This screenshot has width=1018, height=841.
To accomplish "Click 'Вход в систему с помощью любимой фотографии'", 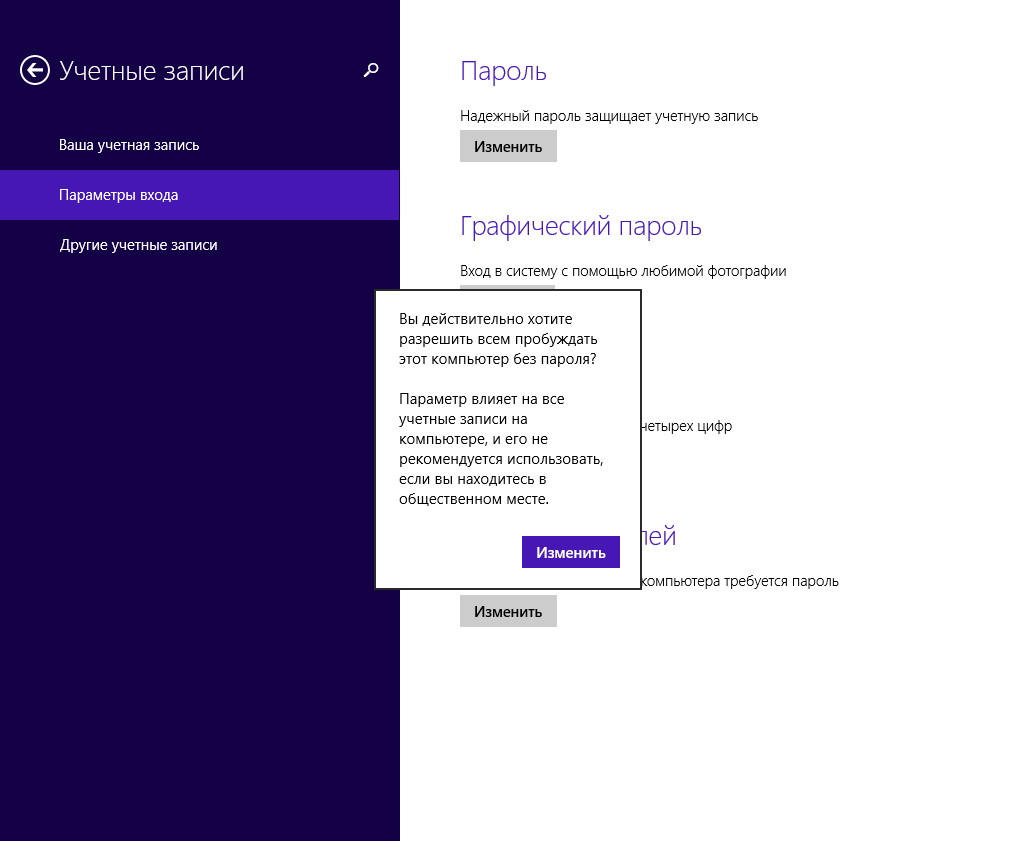I will (x=622, y=271).
